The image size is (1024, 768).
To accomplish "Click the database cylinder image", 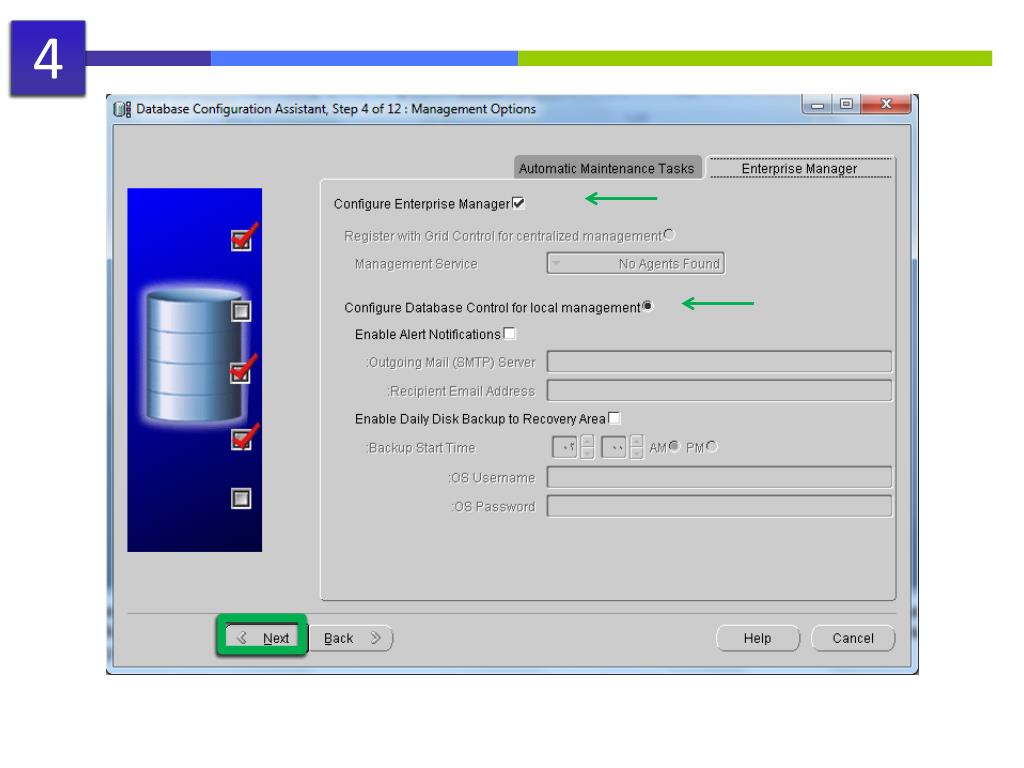I will (x=194, y=356).
